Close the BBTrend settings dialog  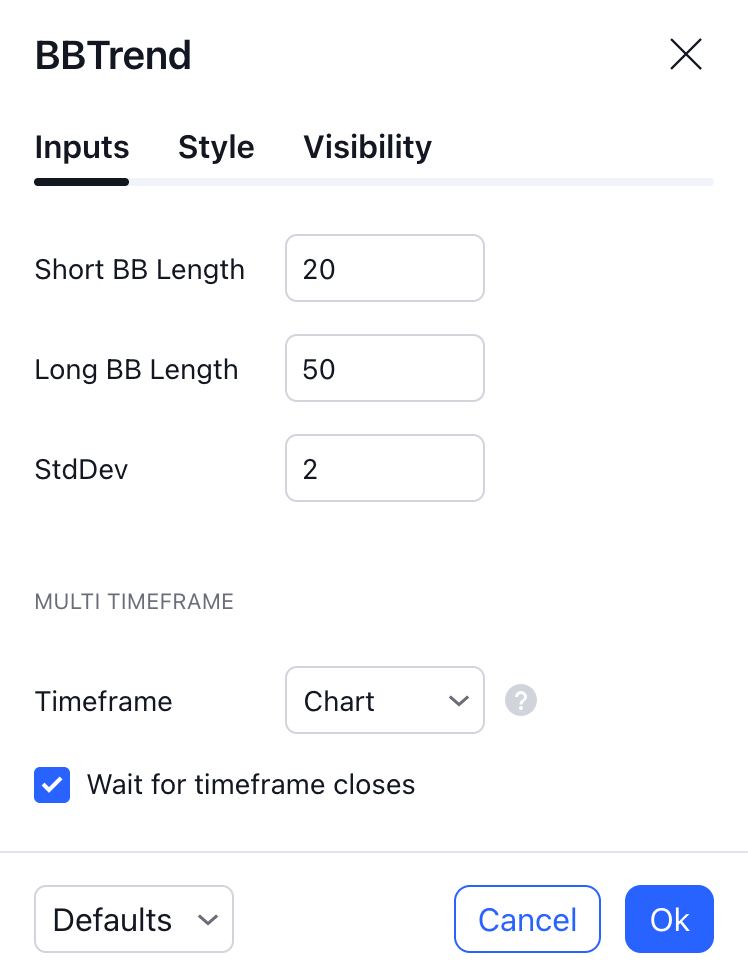pyautogui.click(x=686, y=55)
